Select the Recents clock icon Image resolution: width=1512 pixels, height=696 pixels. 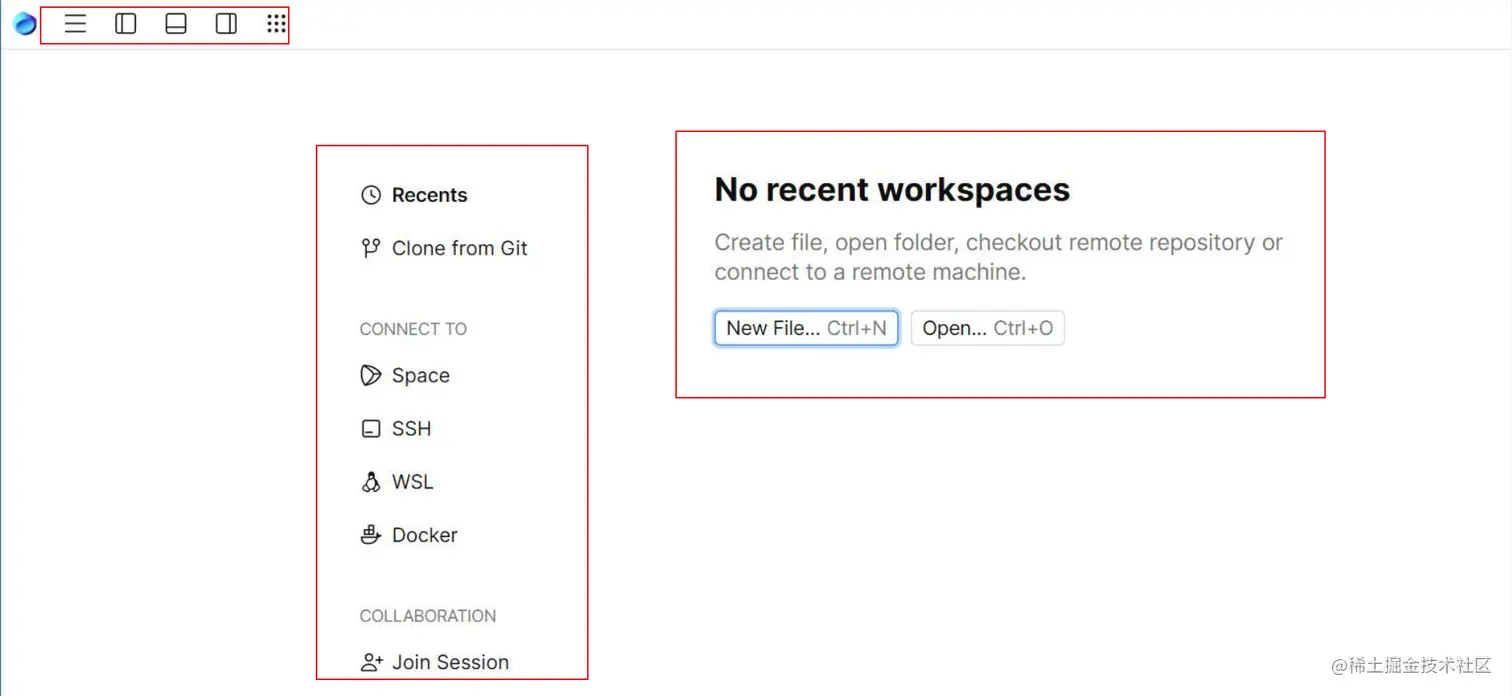(x=371, y=195)
